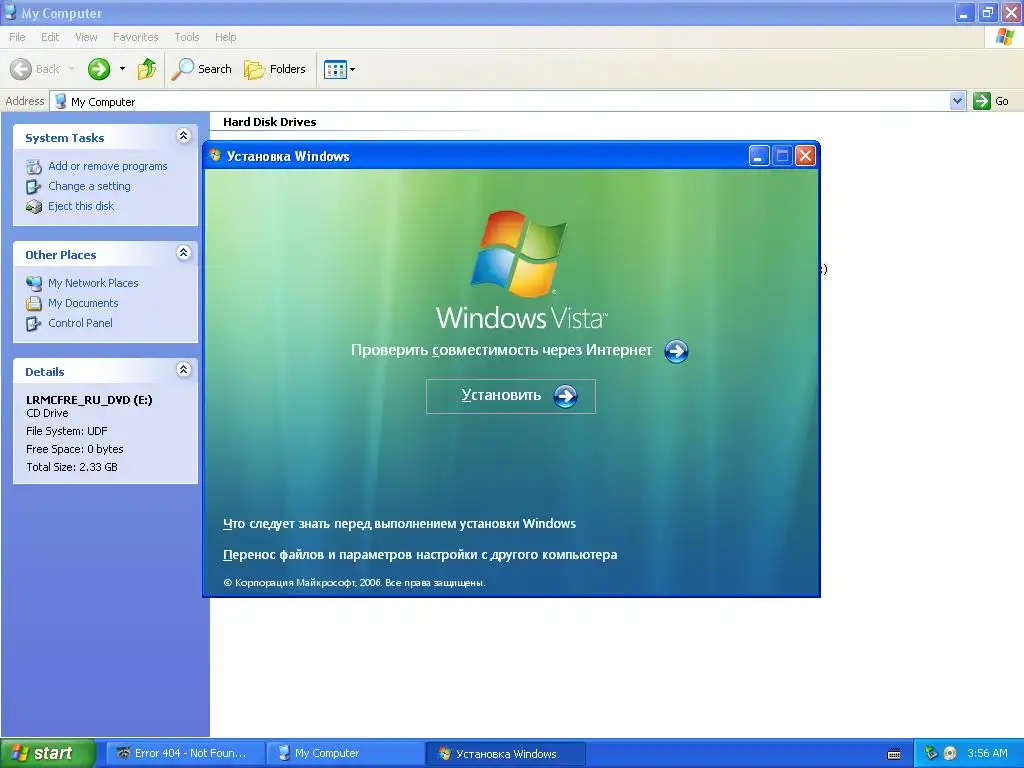The height and width of the screenshot is (768, 1024).
Task: Open the File menu
Action: click(17, 37)
